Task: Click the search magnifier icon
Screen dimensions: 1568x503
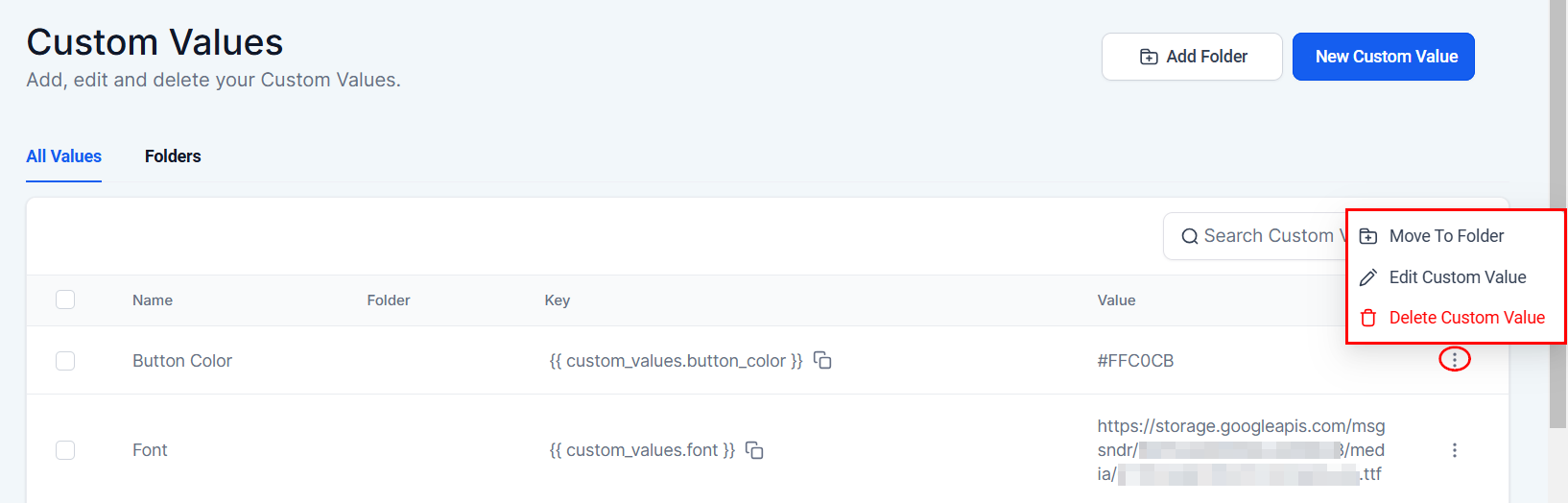Action: click(1190, 236)
